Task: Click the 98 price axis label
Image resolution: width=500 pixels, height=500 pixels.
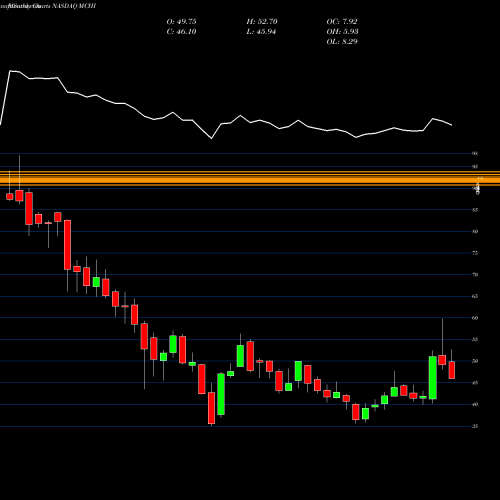Action: 475,154
